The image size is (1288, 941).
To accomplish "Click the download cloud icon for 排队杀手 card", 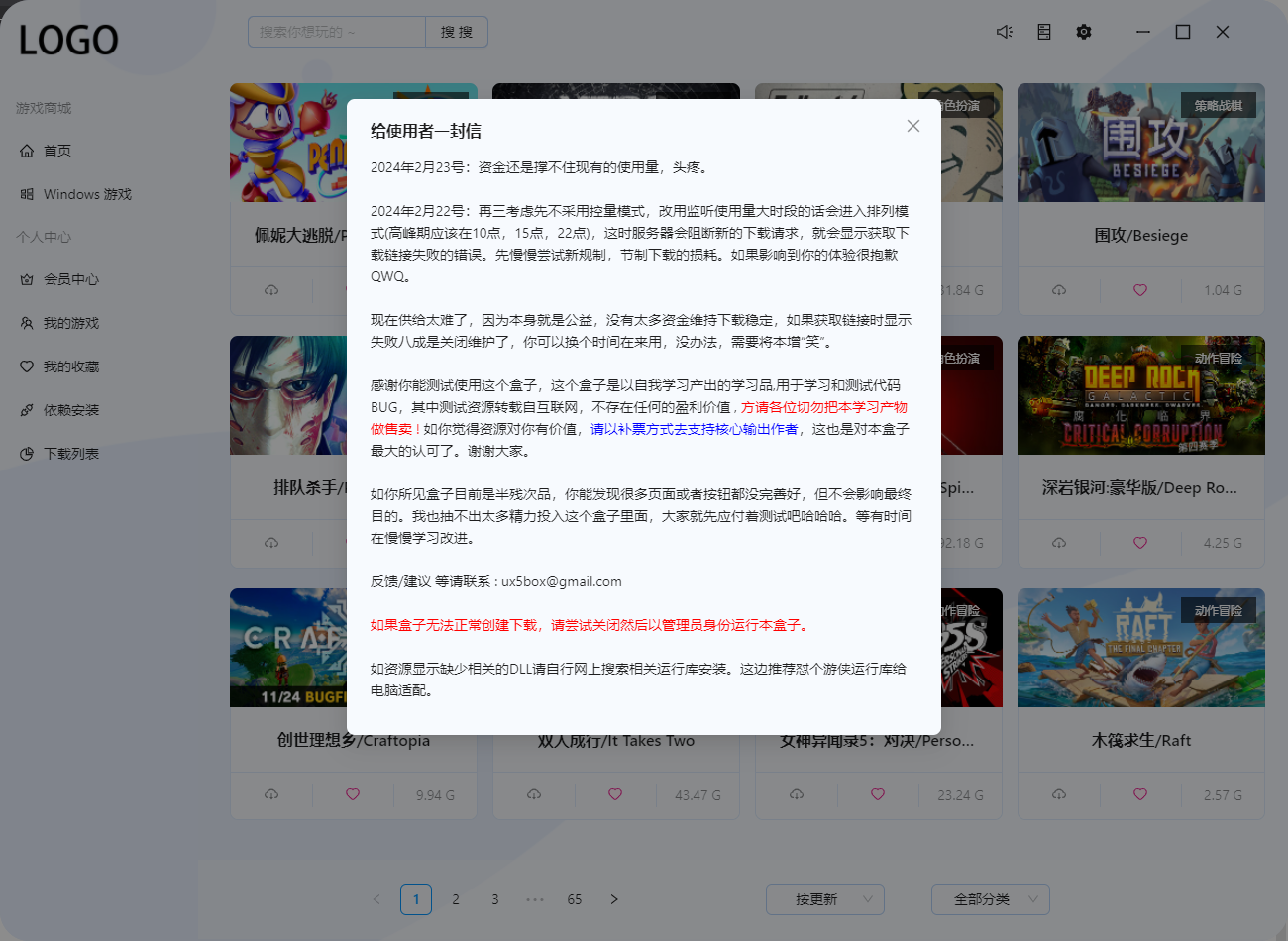I will 271,543.
